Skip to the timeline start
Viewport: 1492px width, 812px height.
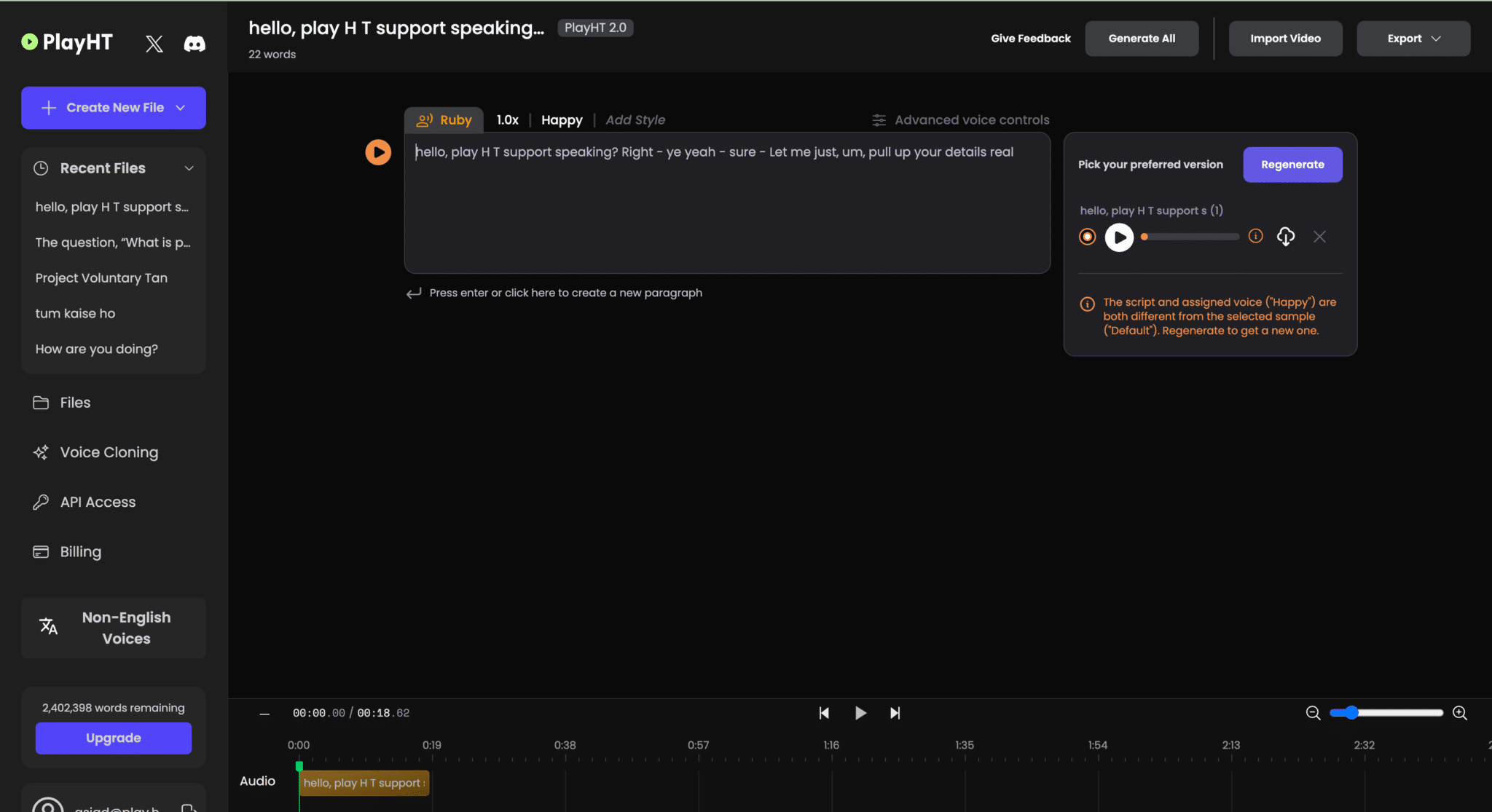[x=824, y=713]
